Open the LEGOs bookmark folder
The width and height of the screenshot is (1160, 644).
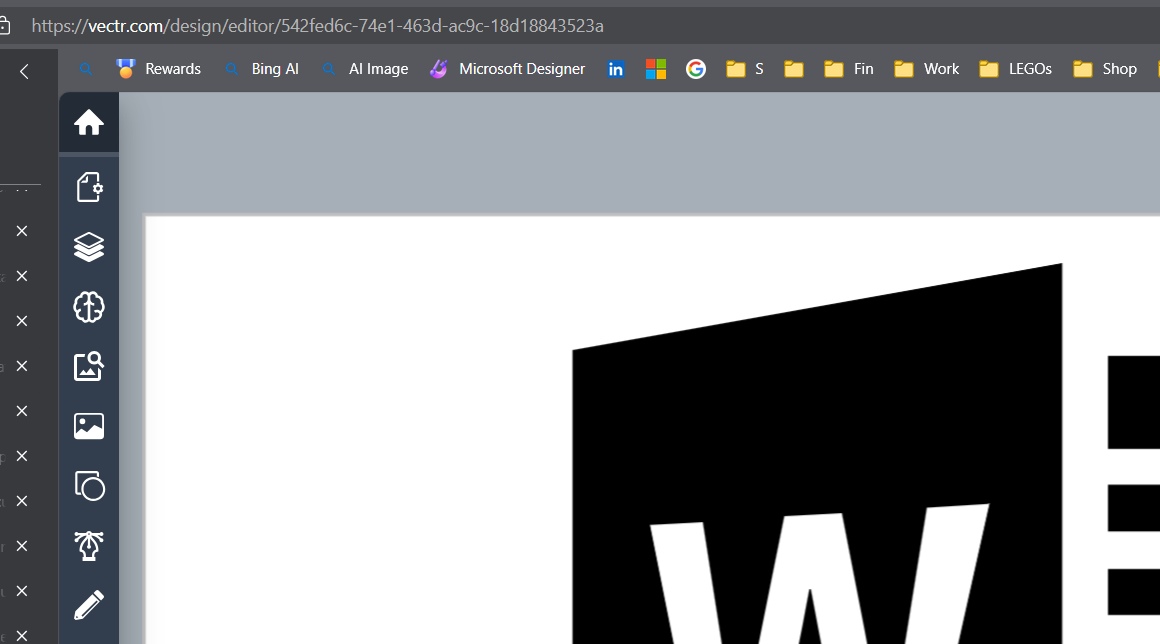coord(1015,69)
